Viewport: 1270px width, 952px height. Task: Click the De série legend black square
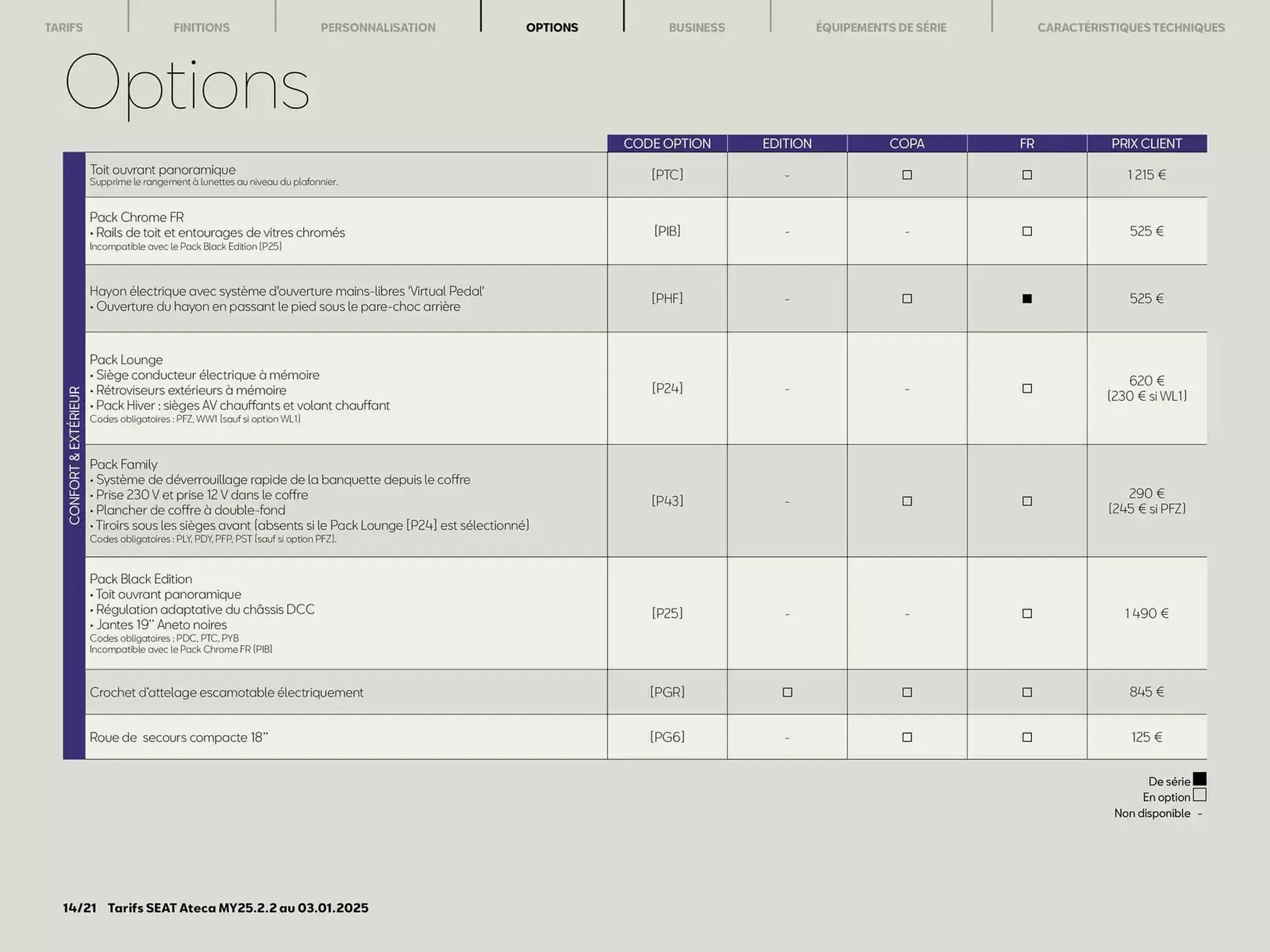pyautogui.click(x=1199, y=779)
